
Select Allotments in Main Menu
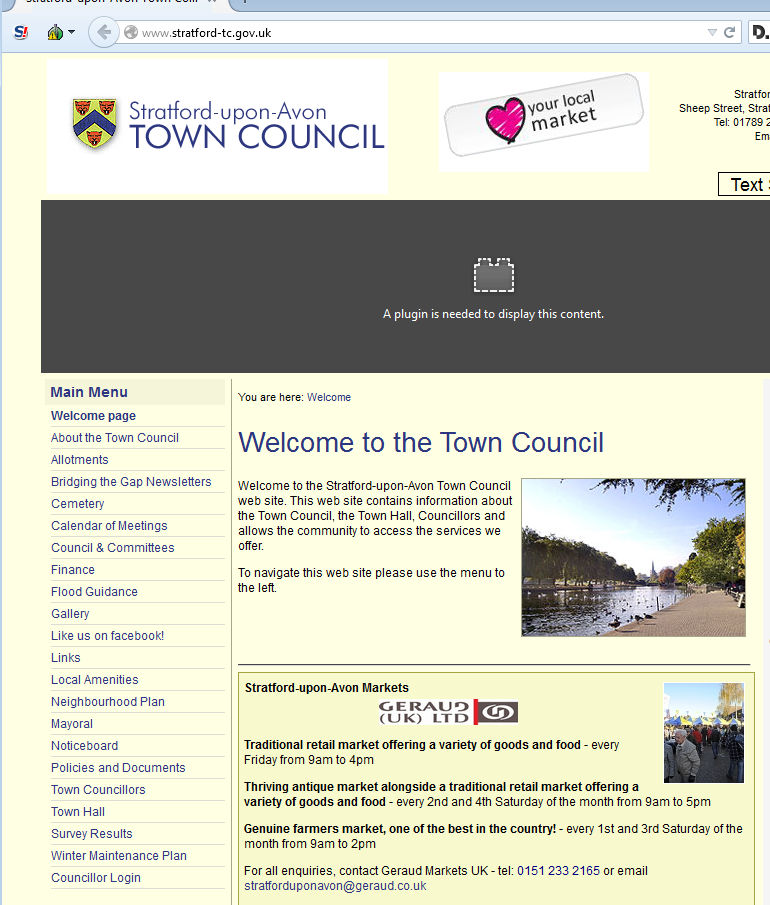tap(80, 459)
